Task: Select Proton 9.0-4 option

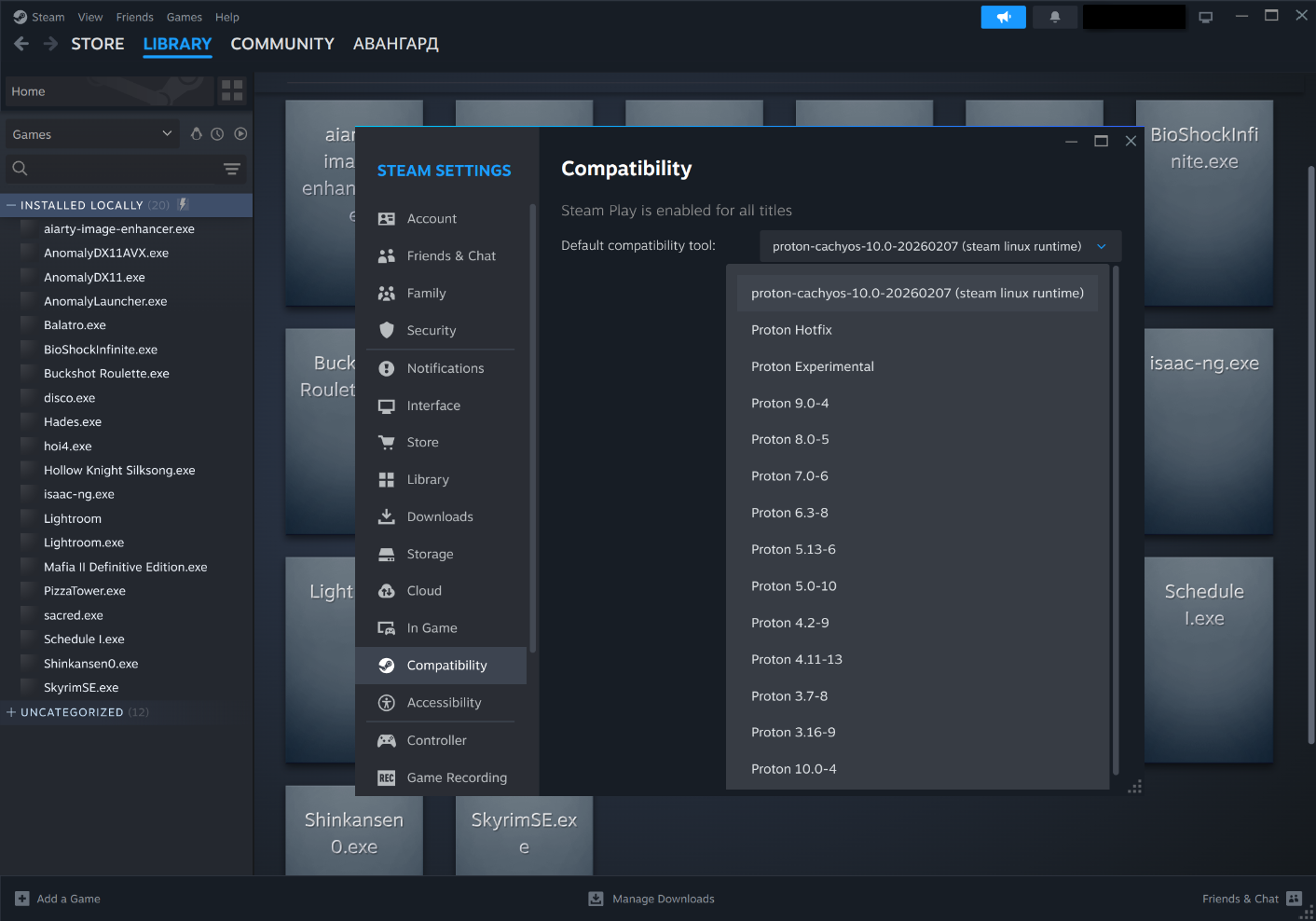Action: 917,403
